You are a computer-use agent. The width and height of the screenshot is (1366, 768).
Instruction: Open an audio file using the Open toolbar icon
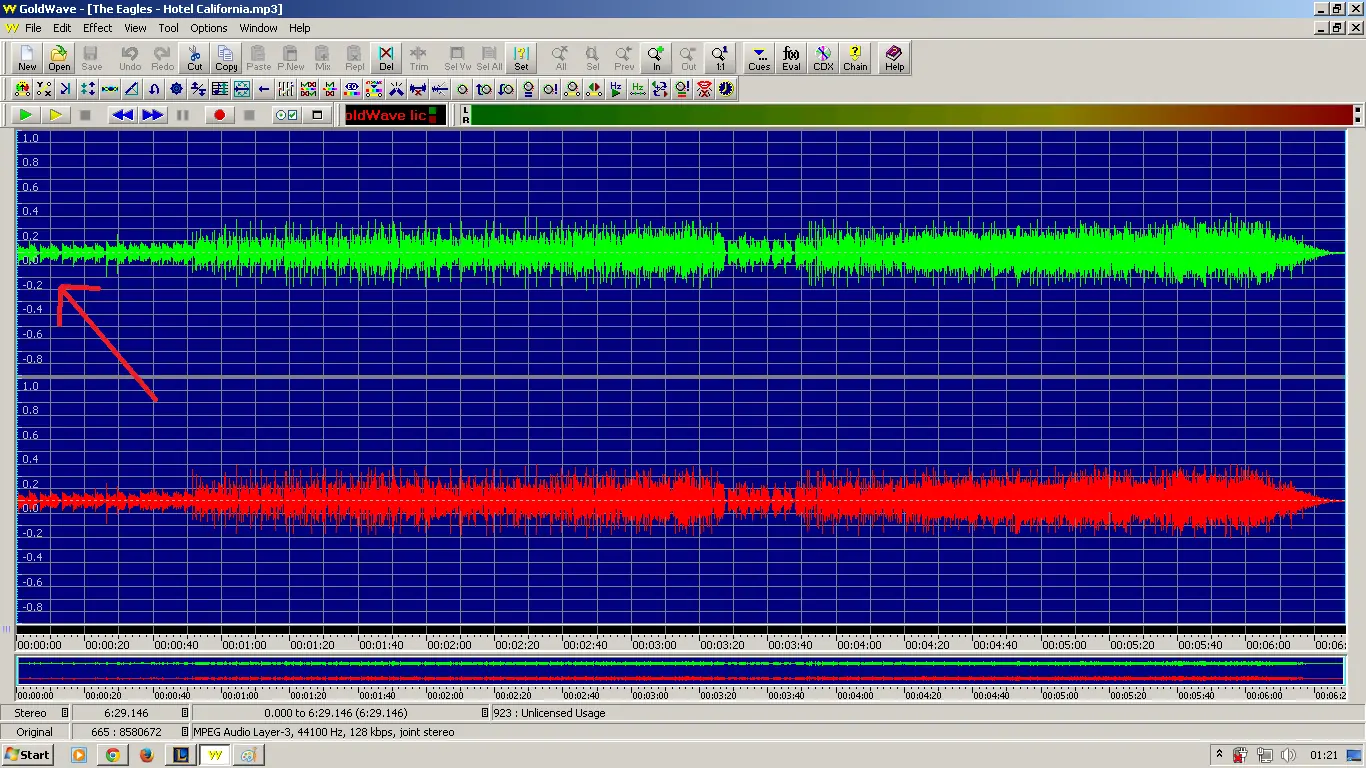58,57
